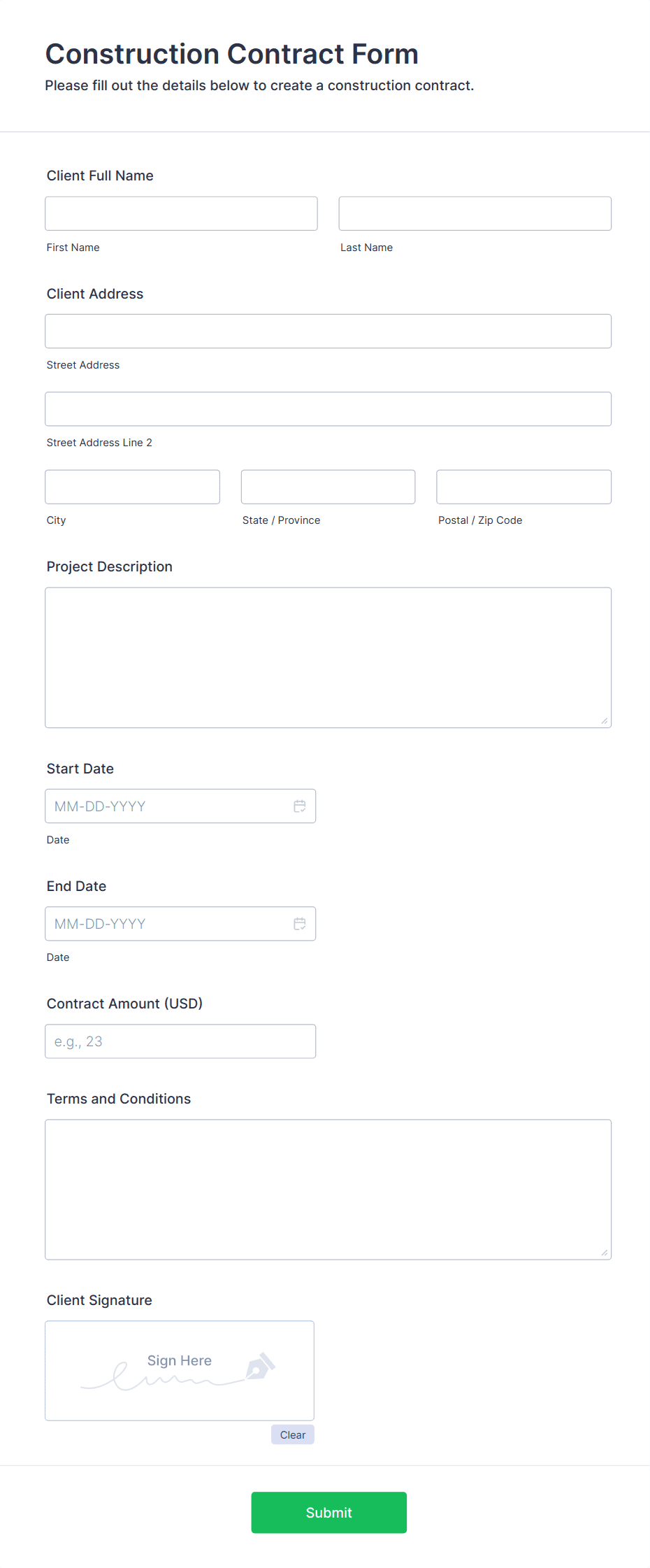Click the First Name input field

[180, 213]
